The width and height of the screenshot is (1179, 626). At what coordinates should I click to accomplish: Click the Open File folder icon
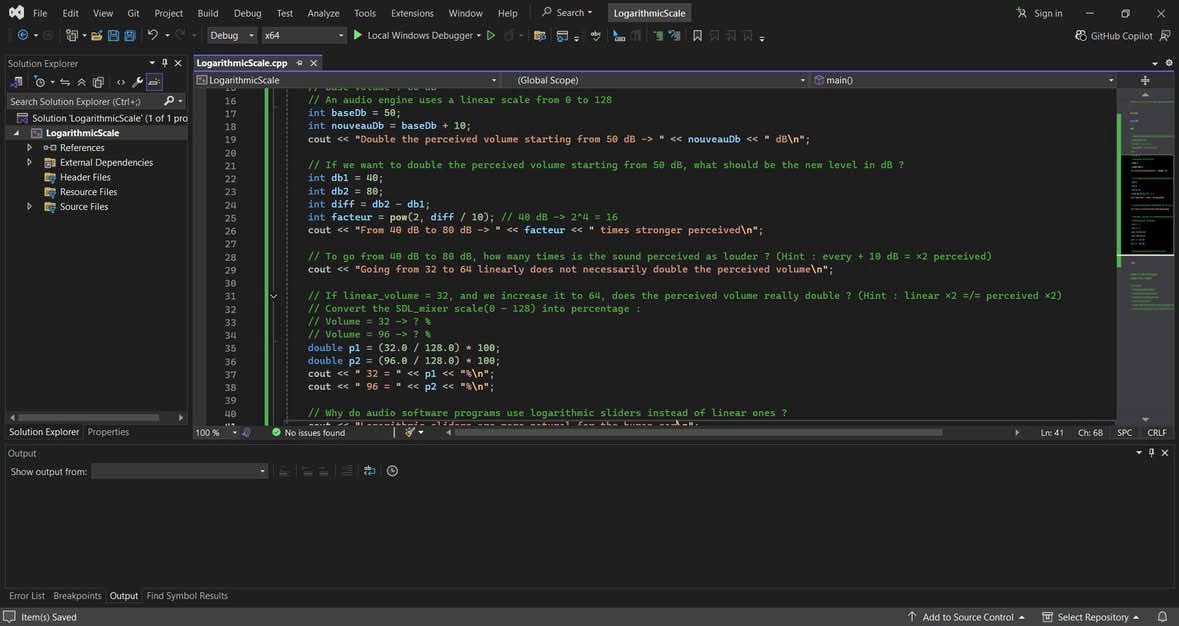pos(96,35)
